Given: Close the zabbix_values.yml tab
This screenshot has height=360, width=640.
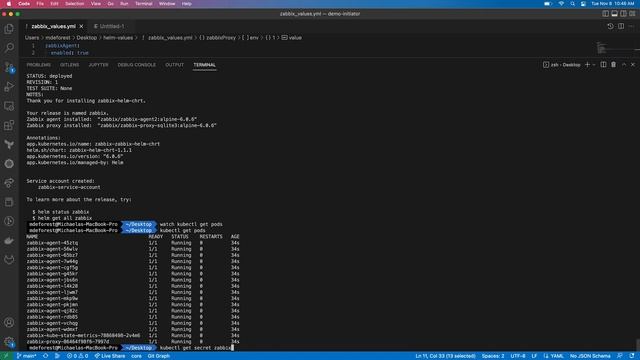Looking at the screenshot, I should pyautogui.click(x=81, y=26).
